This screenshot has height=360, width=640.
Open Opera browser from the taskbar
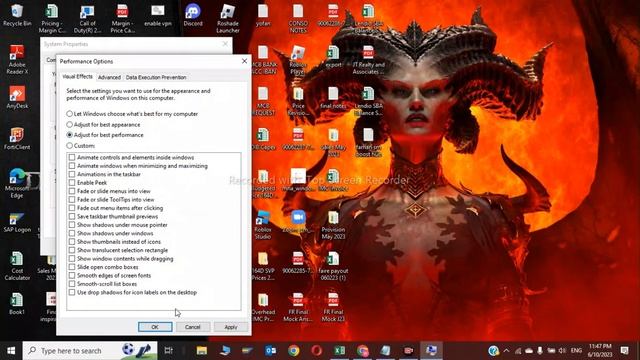[x=317, y=351]
